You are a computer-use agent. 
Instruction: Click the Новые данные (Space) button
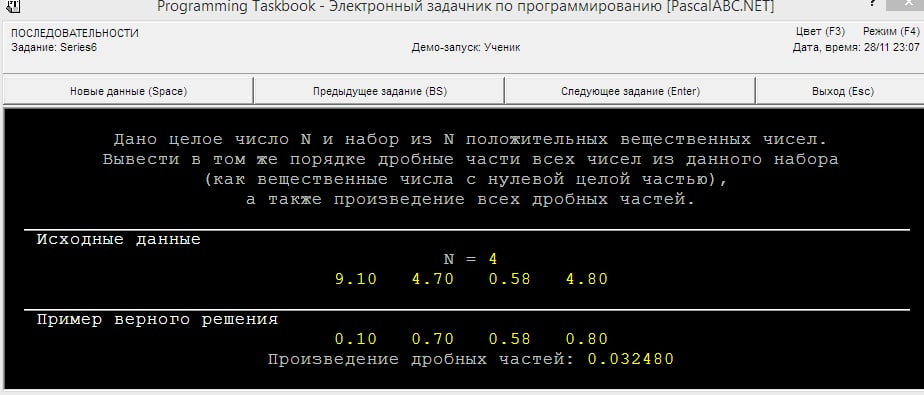point(128,91)
